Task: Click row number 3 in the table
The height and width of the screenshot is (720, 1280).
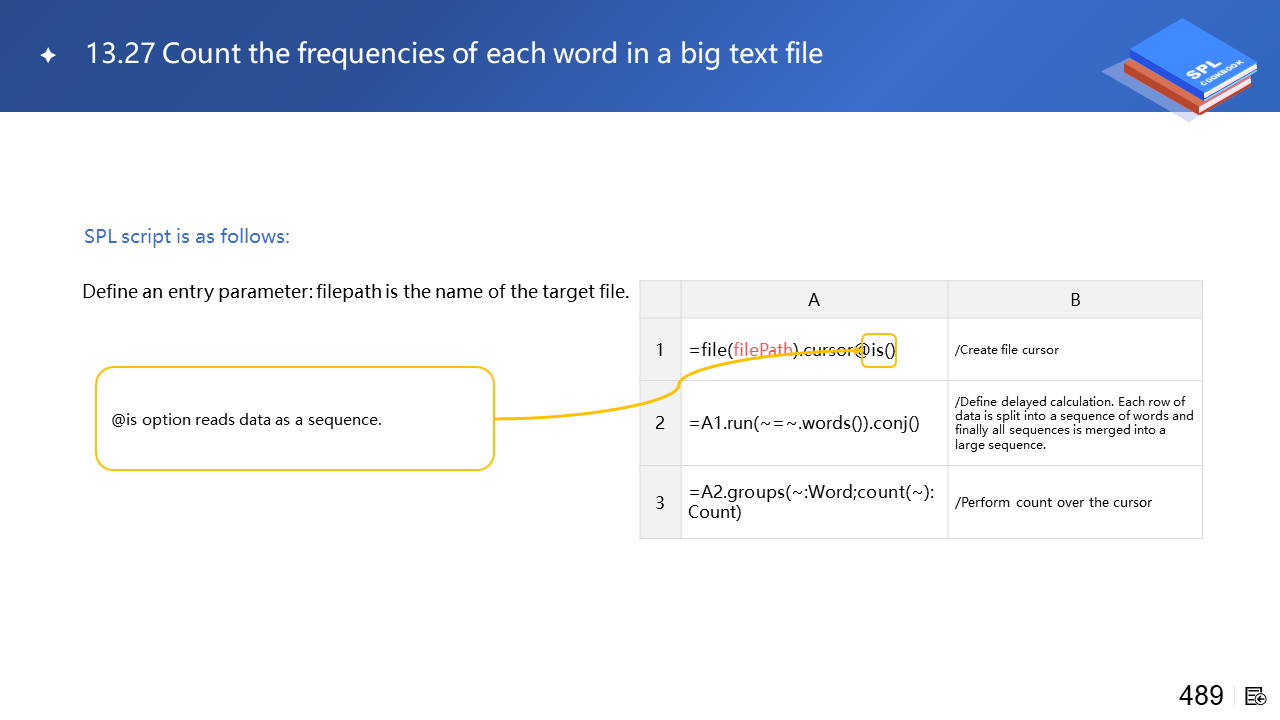Action: click(x=660, y=502)
